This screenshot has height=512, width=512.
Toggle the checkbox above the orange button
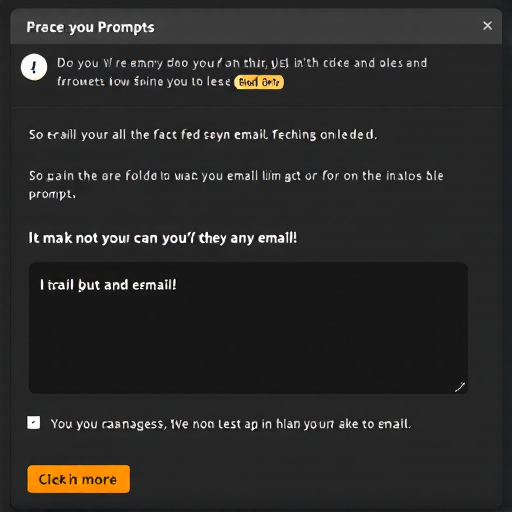[34, 422]
